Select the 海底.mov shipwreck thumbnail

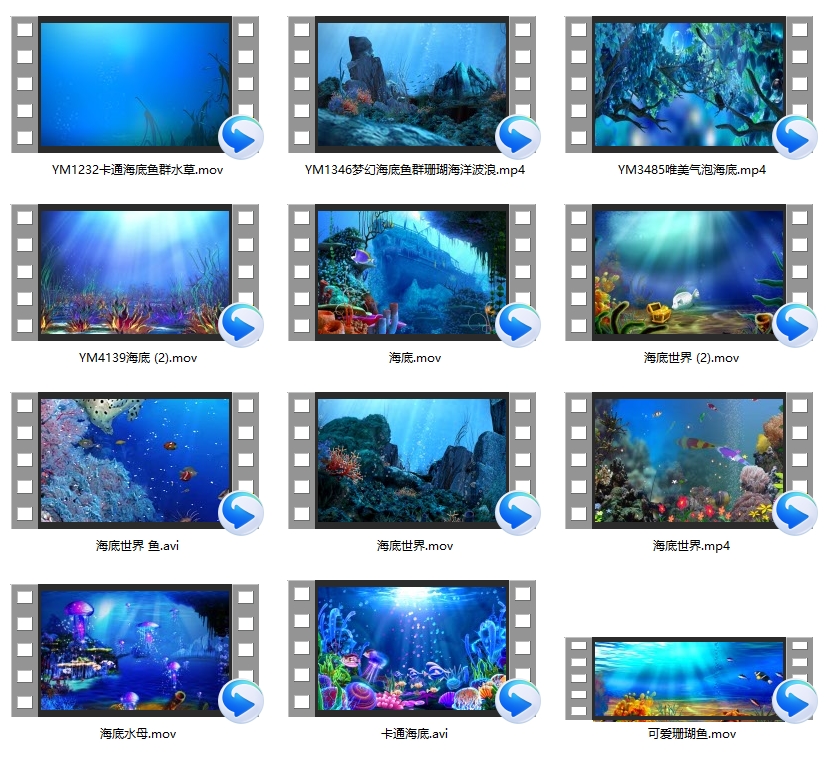point(412,272)
